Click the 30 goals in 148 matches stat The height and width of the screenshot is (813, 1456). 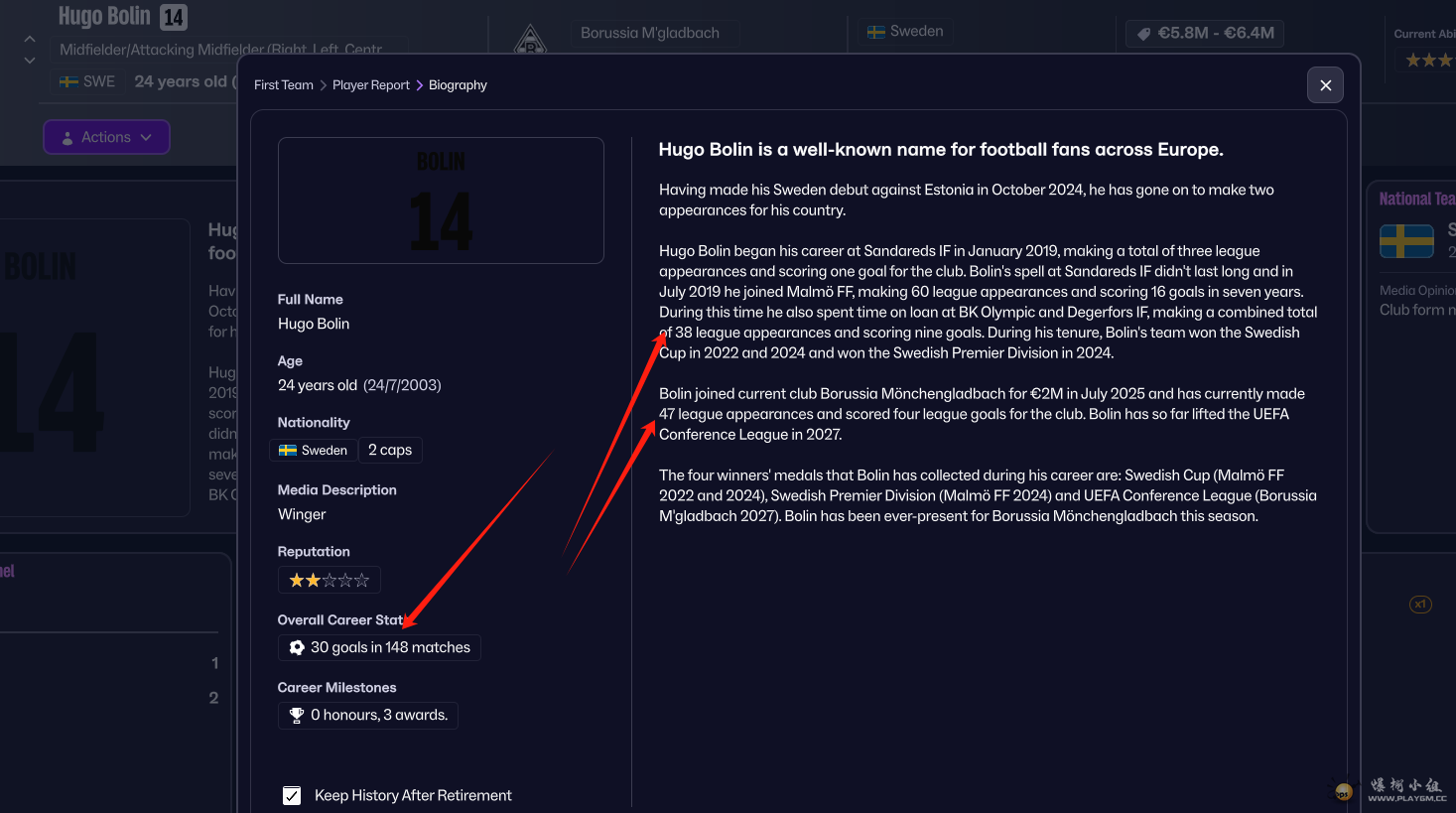[379, 647]
